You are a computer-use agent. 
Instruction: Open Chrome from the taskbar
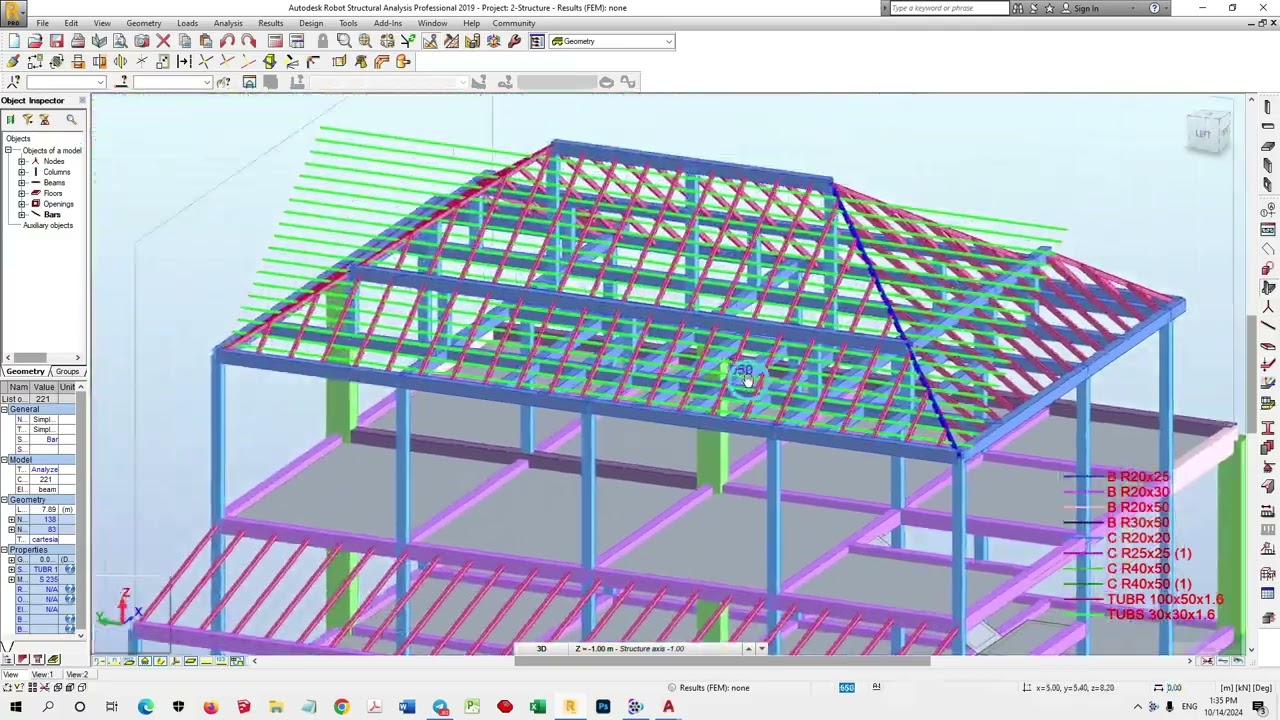pos(341,707)
